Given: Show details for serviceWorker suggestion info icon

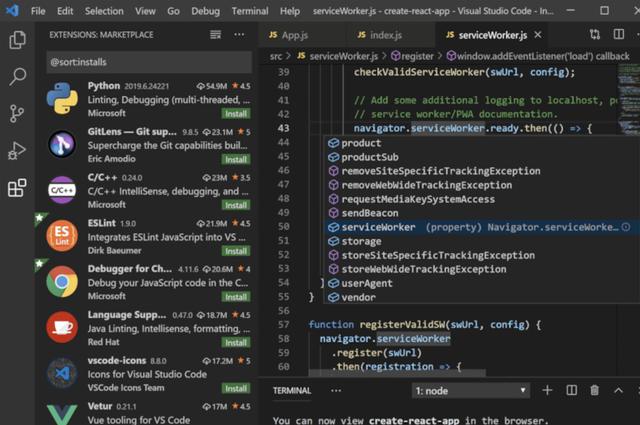Looking at the screenshot, I should [626, 227].
